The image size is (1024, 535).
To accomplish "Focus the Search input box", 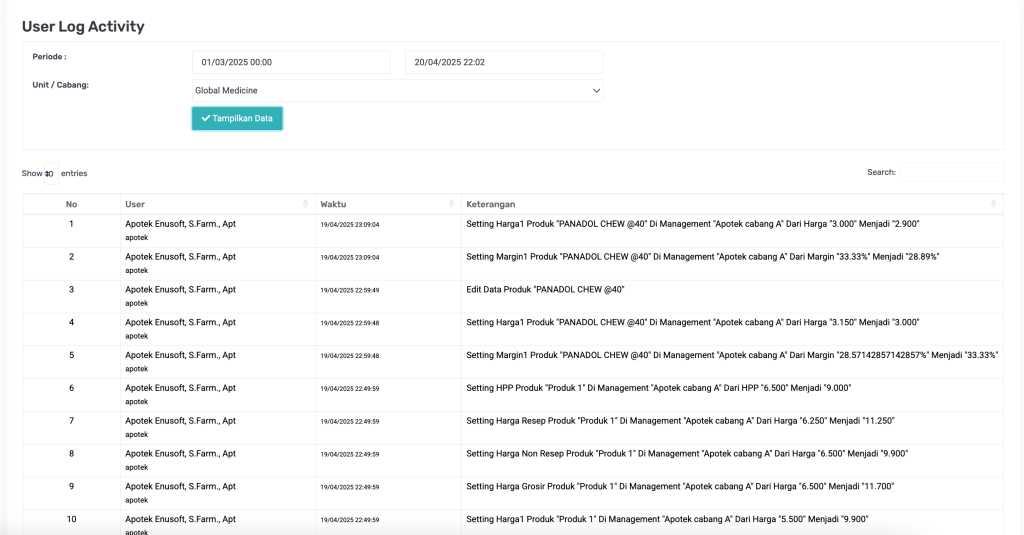I will (951, 172).
